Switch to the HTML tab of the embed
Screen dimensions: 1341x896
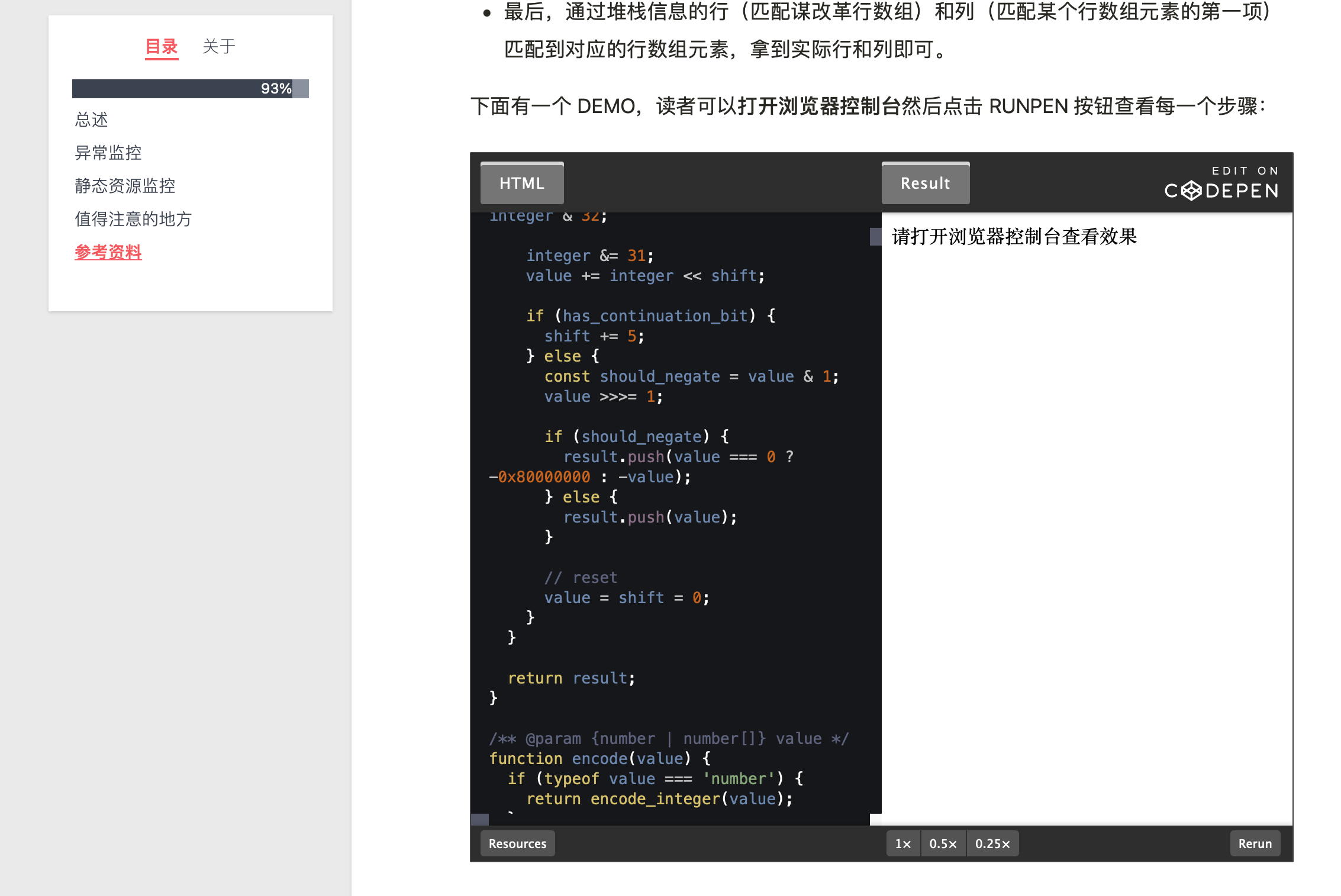click(521, 183)
